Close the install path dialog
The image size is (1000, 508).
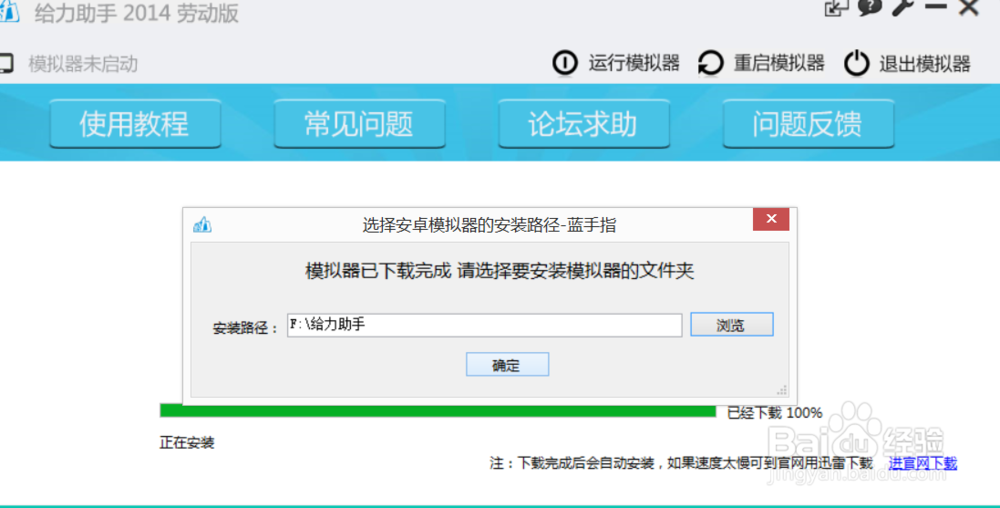pyautogui.click(x=771, y=219)
